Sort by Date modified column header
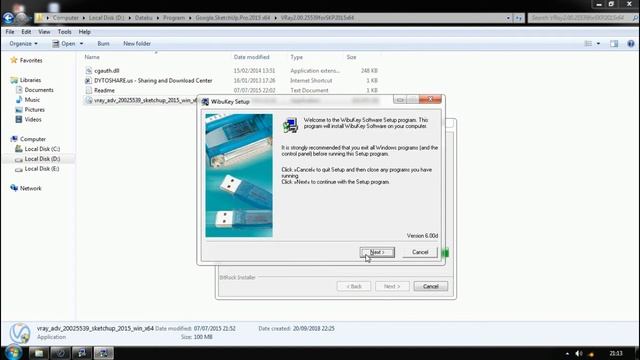The width and height of the screenshot is (640, 360). [x=251, y=57]
